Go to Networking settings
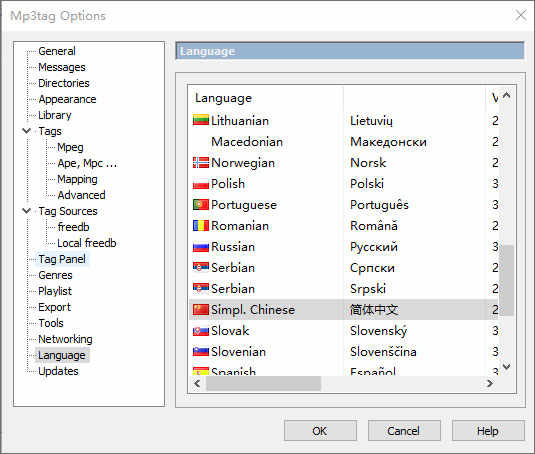 click(x=65, y=339)
